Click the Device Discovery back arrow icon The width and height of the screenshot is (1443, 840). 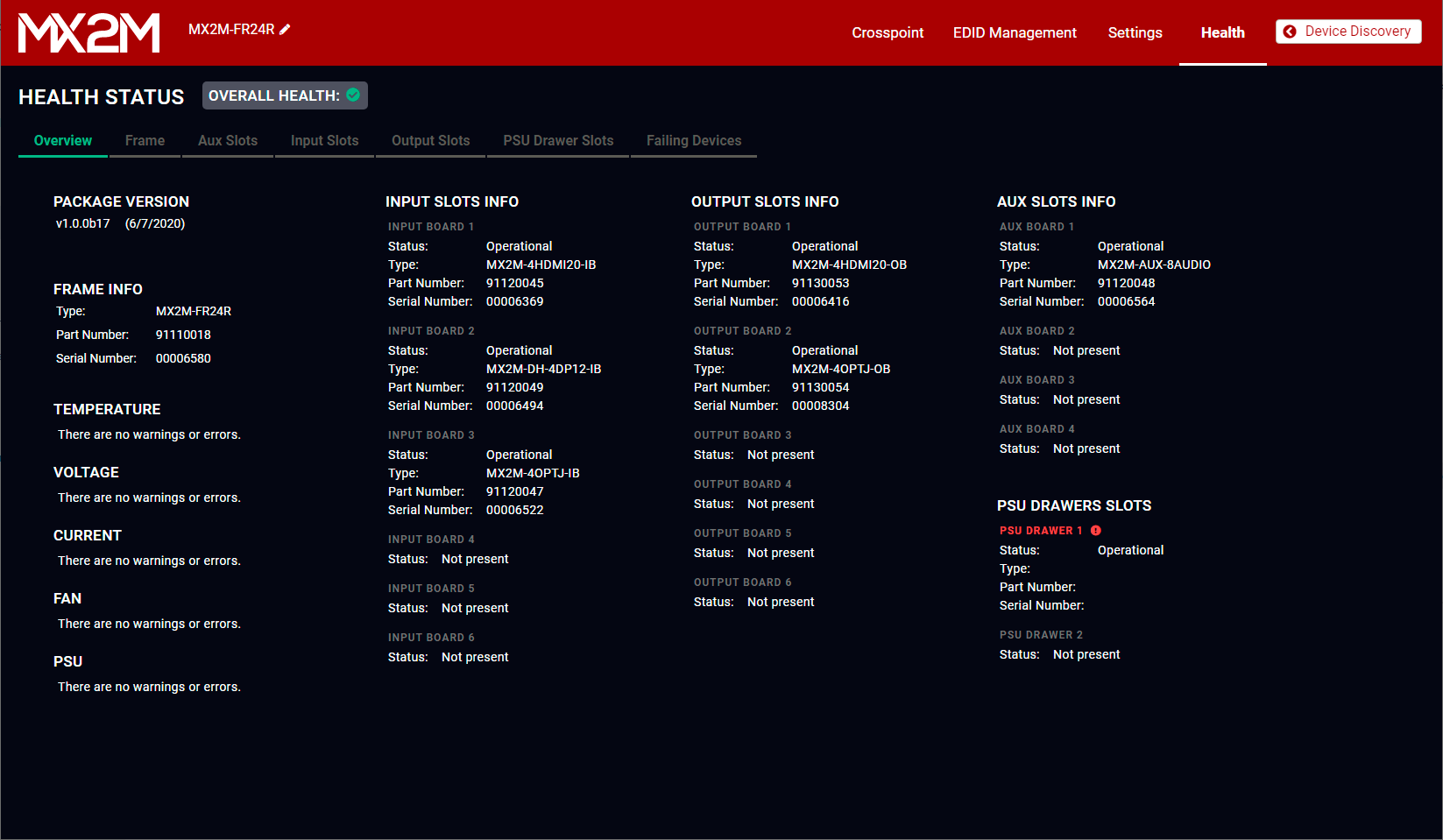point(1290,32)
